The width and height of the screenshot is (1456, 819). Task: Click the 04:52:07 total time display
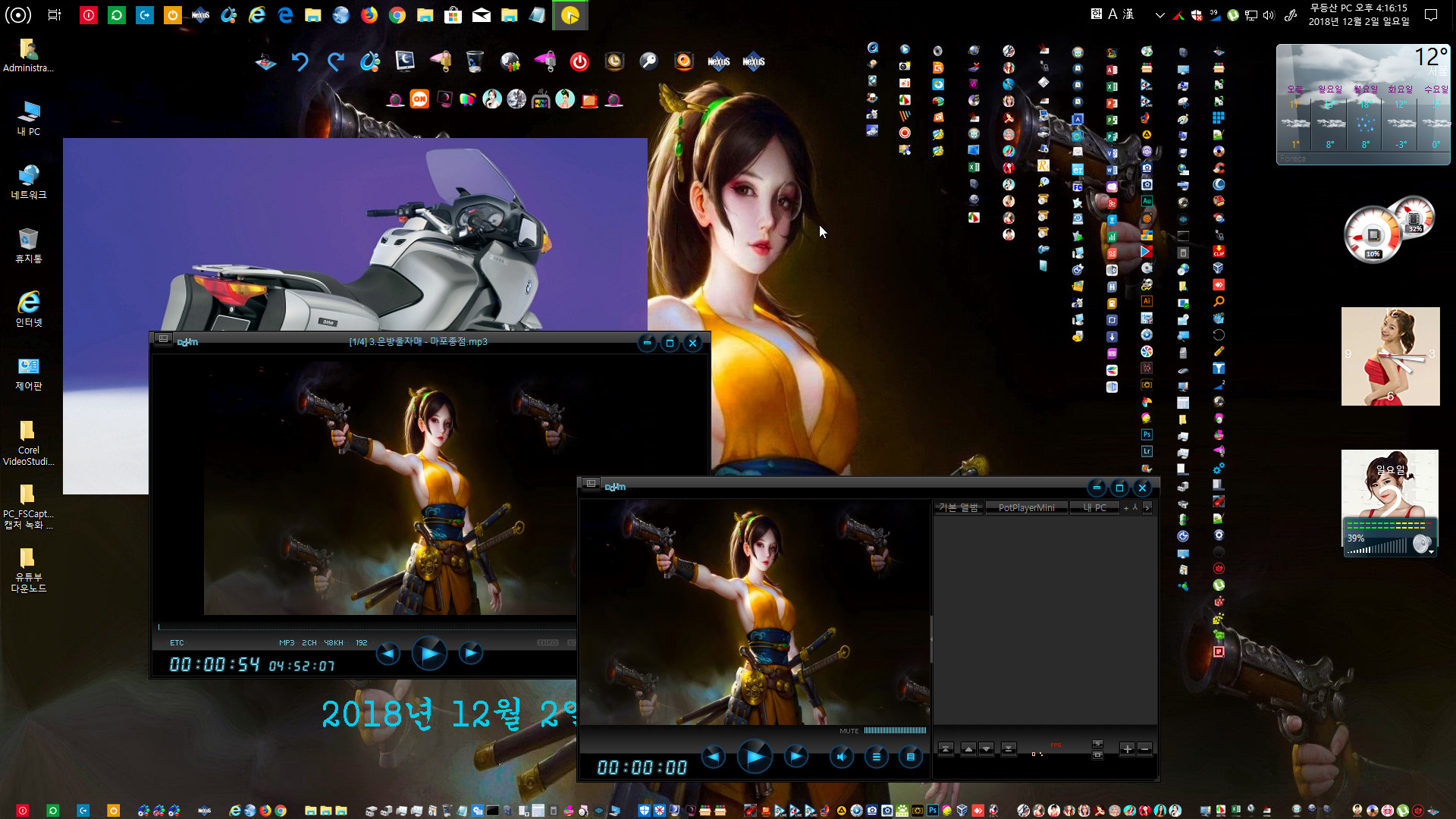coord(302,666)
